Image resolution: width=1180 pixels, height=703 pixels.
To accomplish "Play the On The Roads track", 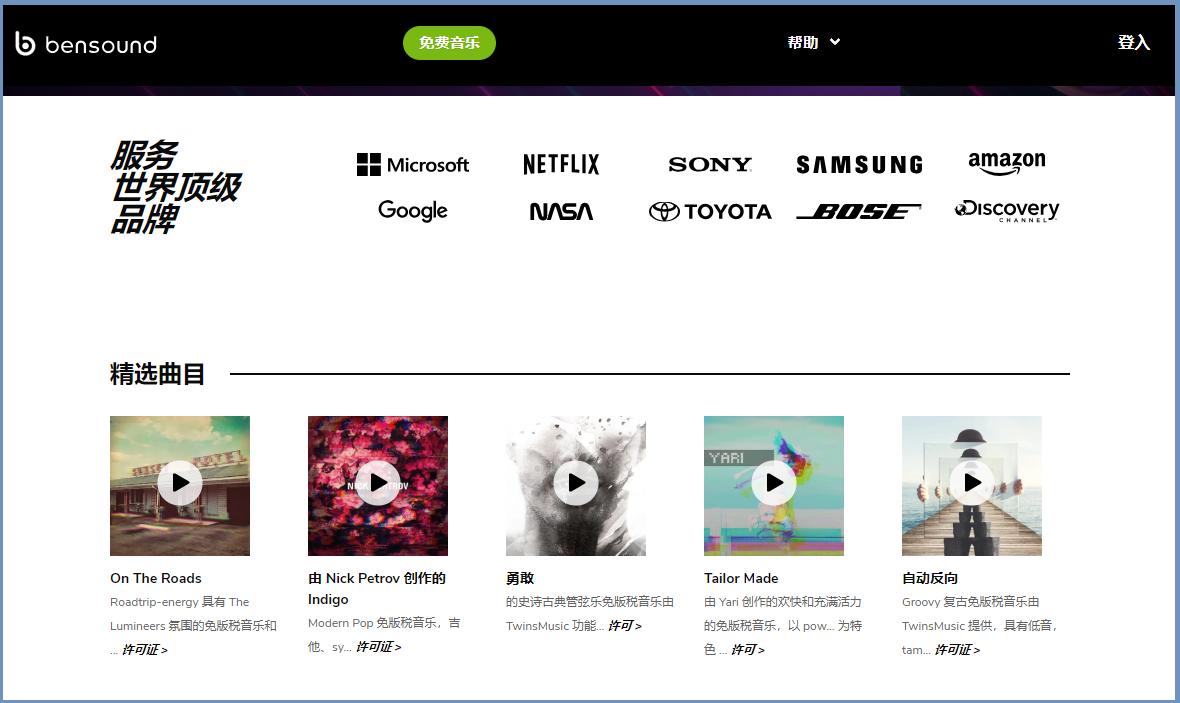I will pos(180,482).
